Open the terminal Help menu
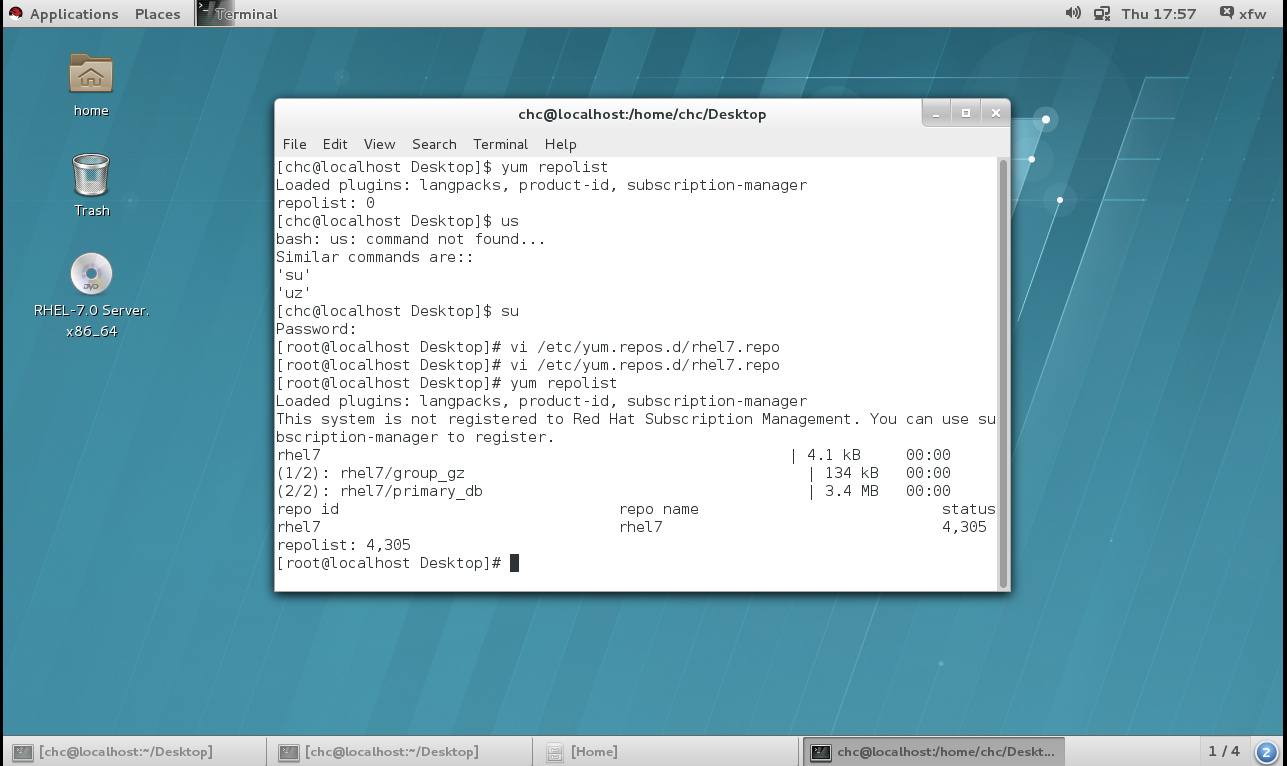This screenshot has height=766, width=1287. pos(560,144)
